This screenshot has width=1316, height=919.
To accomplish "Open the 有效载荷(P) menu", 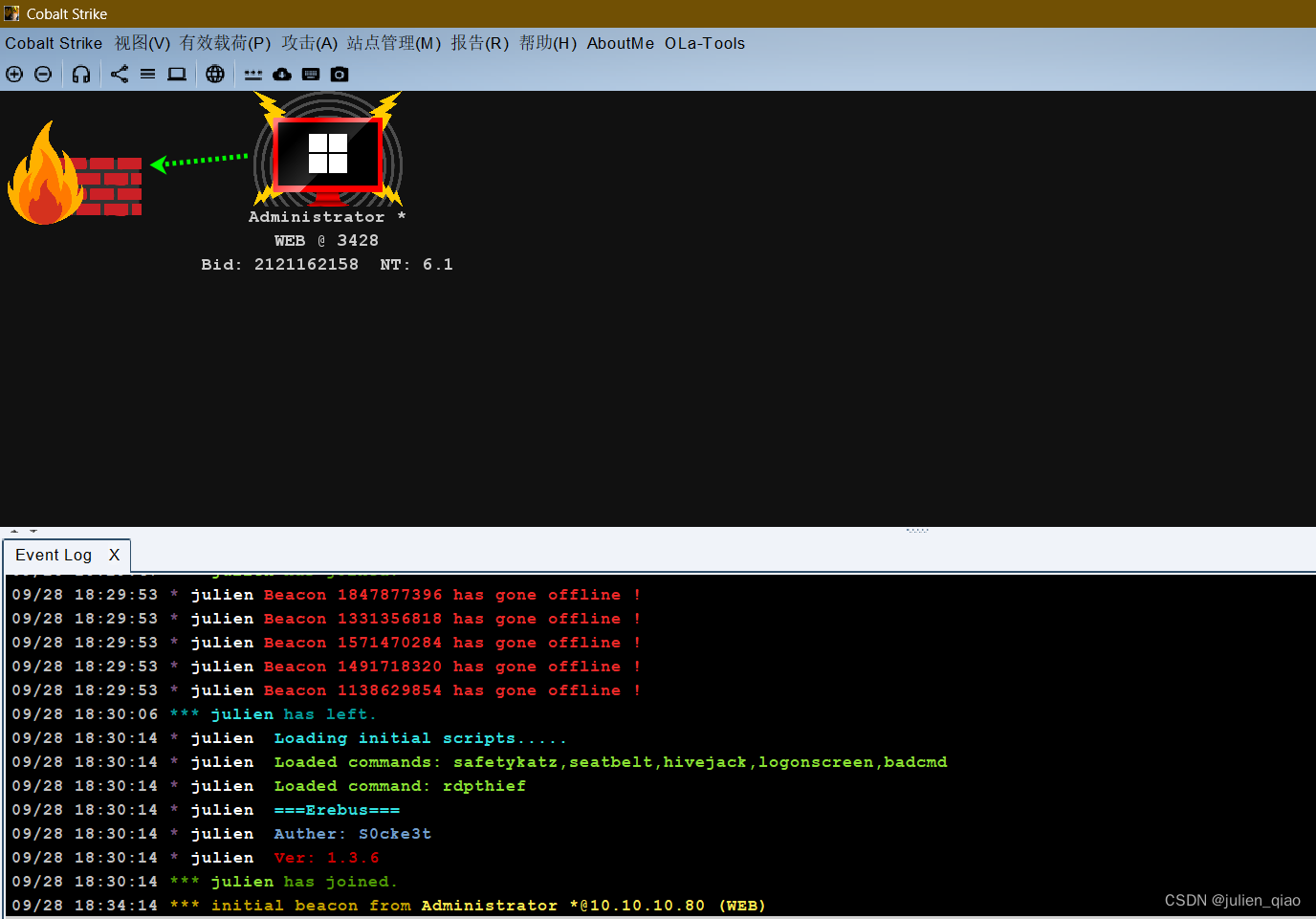I will click(x=226, y=43).
